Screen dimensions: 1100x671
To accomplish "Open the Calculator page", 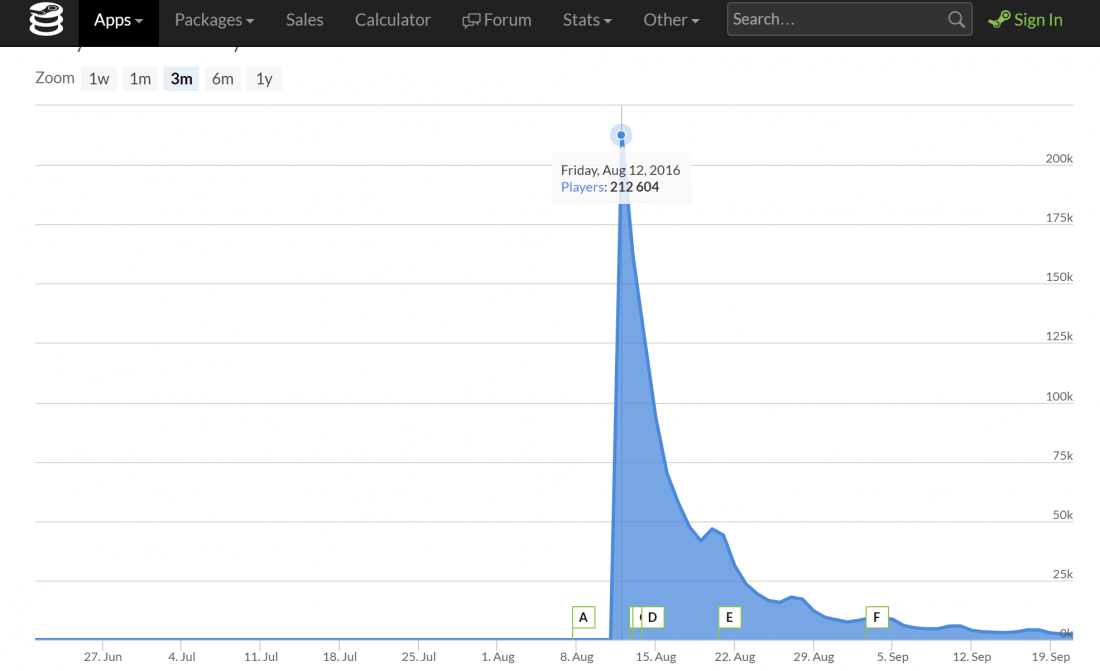I will (393, 20).
